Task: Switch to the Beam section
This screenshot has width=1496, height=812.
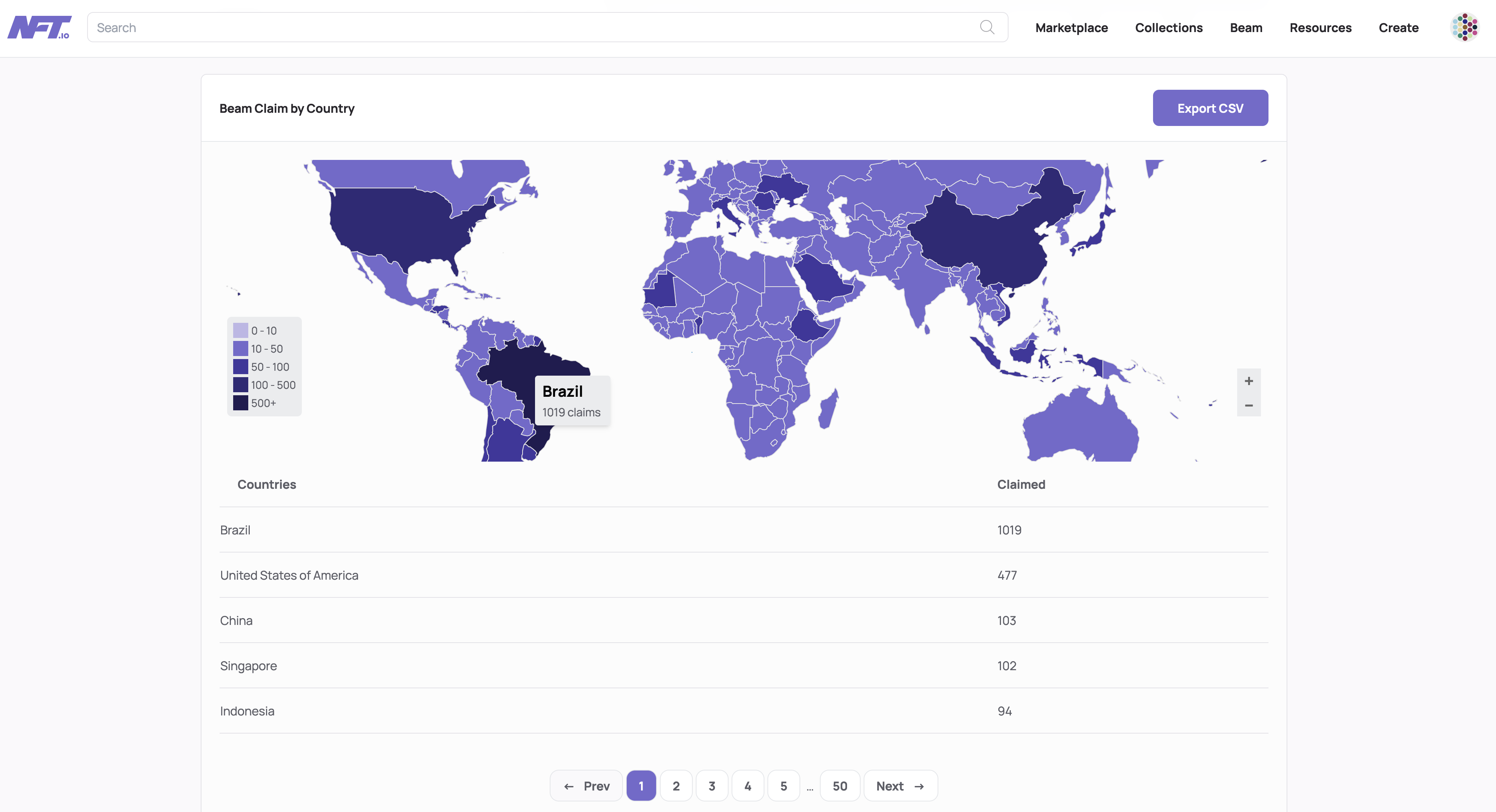Action: pos(1246,27)
